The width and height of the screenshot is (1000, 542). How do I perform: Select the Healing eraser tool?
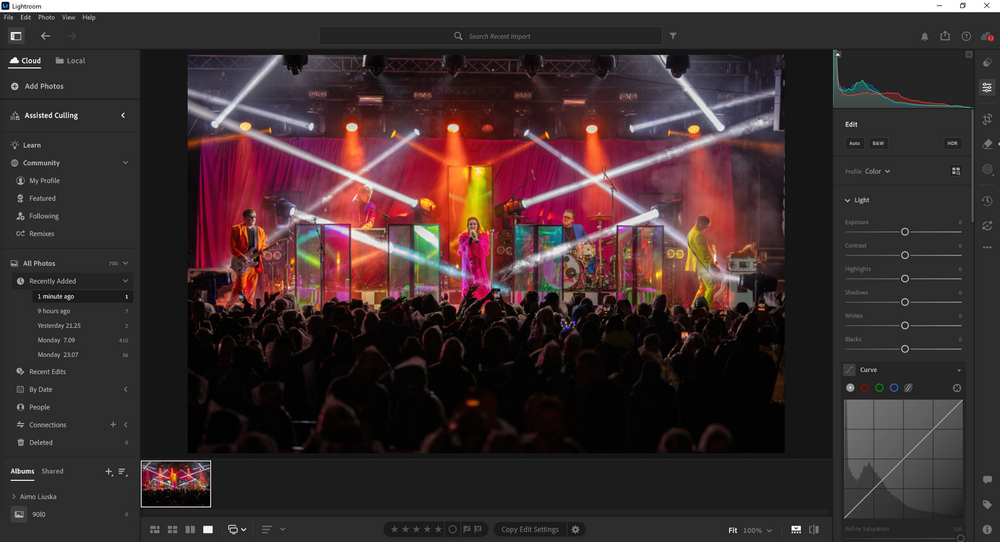[987, 144]
